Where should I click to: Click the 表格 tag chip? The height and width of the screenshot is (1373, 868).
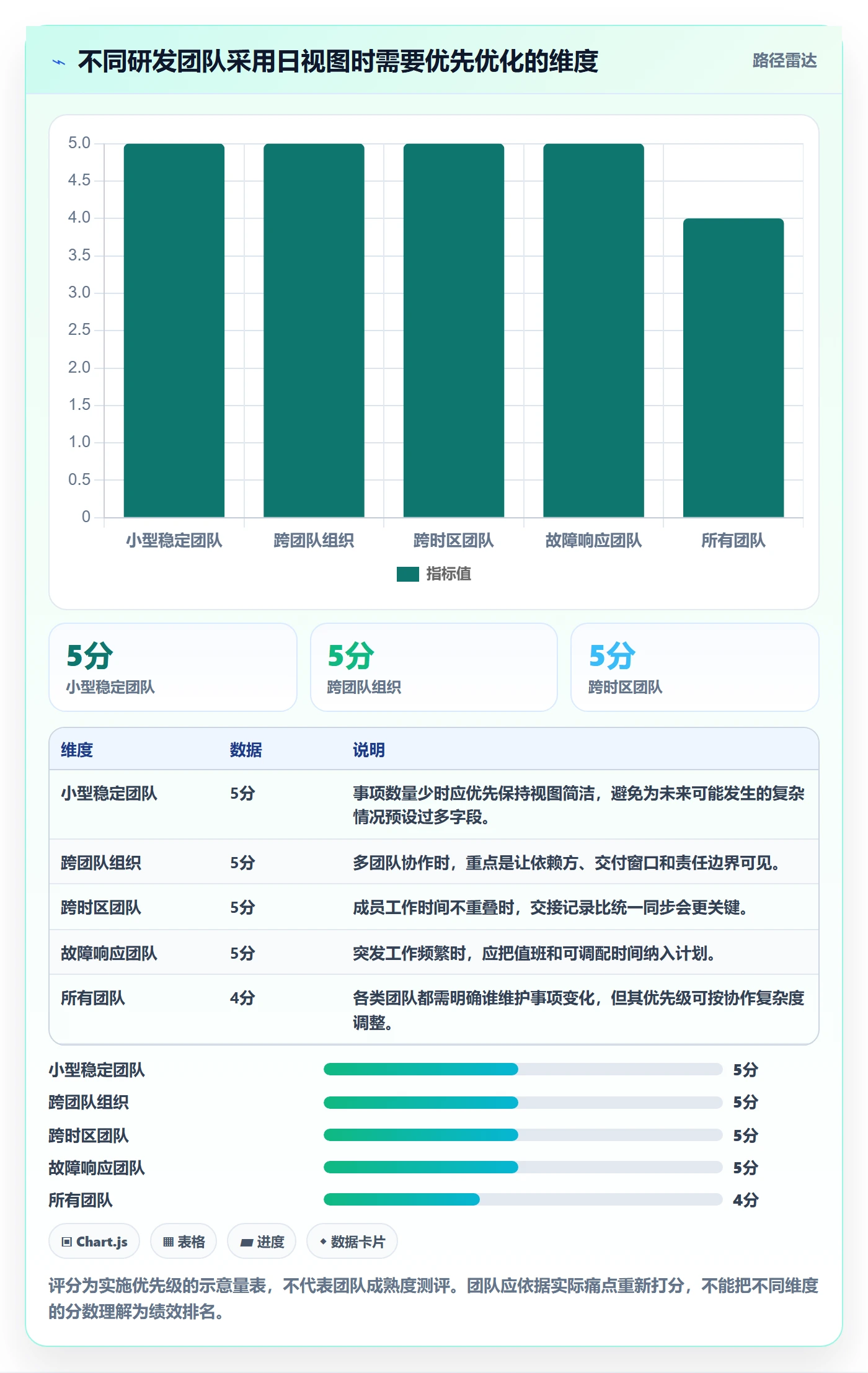tap(184, 1242)
